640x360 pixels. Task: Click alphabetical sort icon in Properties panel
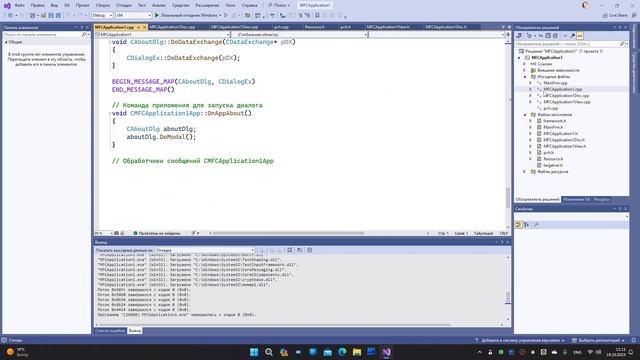(527, 224)
